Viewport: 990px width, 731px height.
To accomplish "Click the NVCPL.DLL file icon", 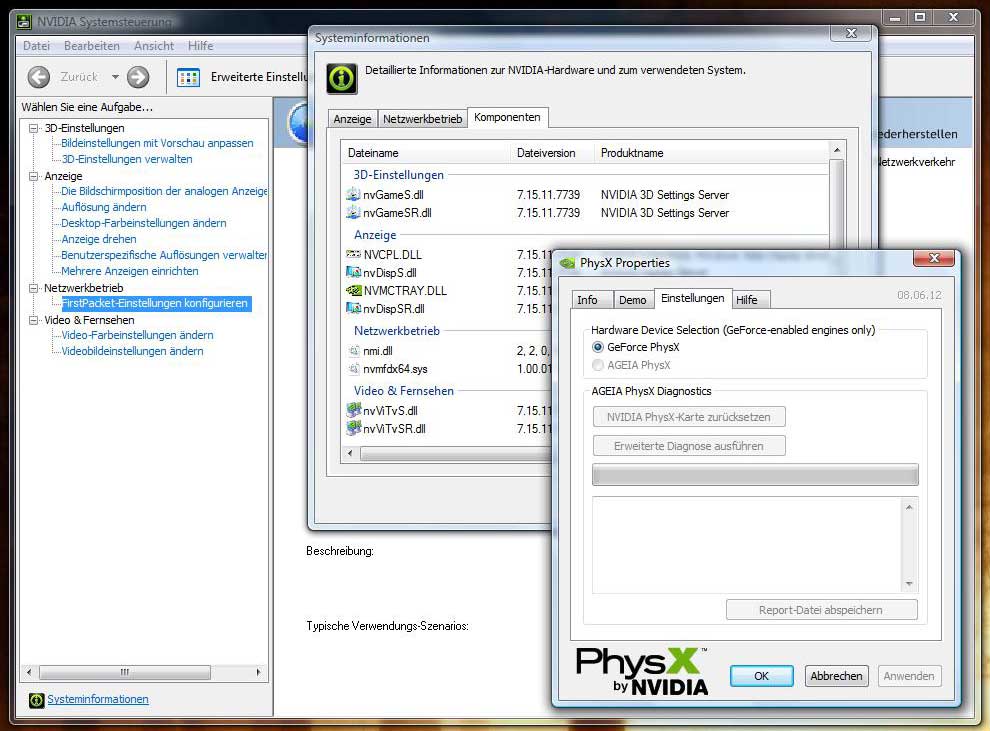I will (x=353, y=254).
